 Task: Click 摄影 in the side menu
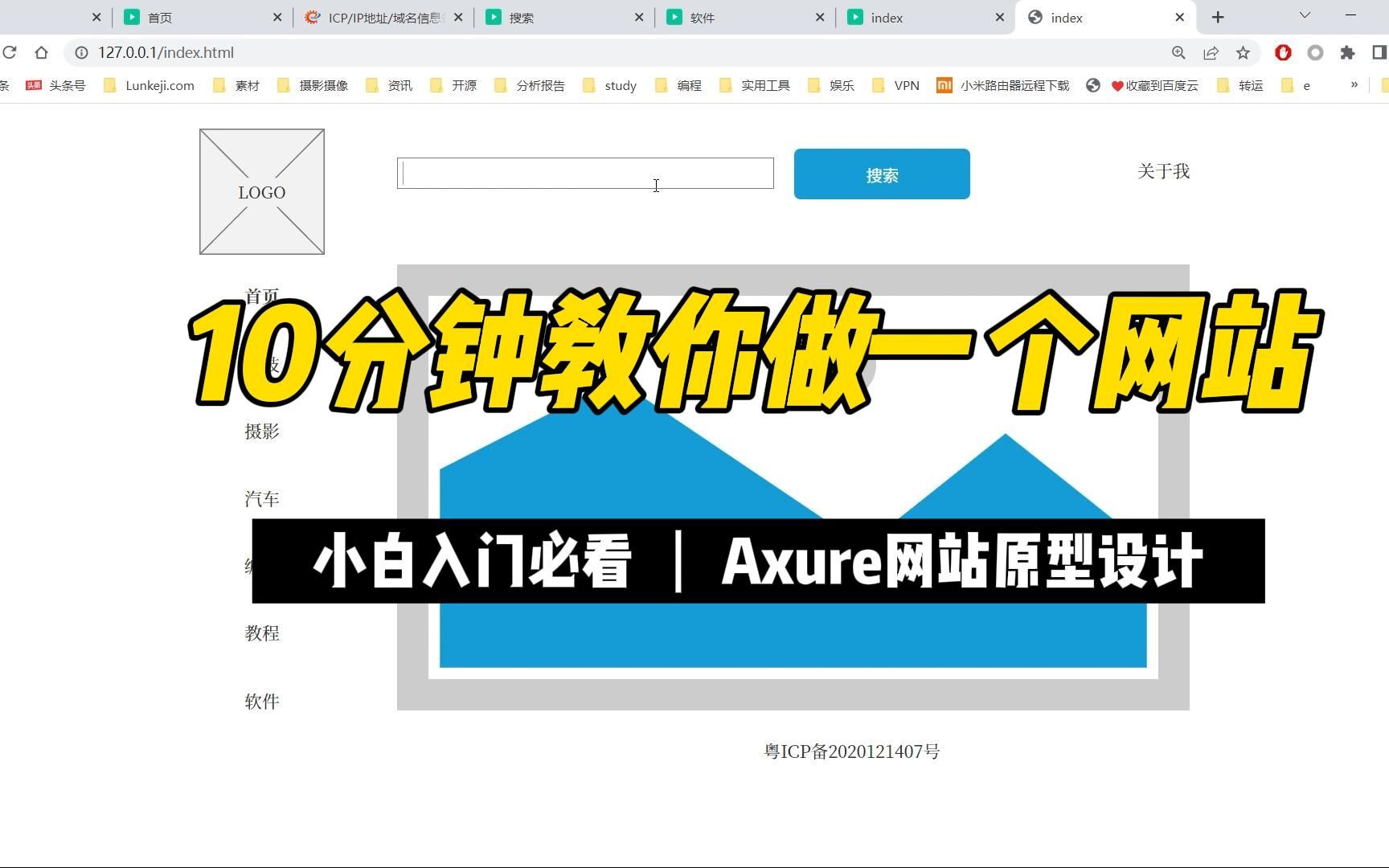(x=262, y=431)
